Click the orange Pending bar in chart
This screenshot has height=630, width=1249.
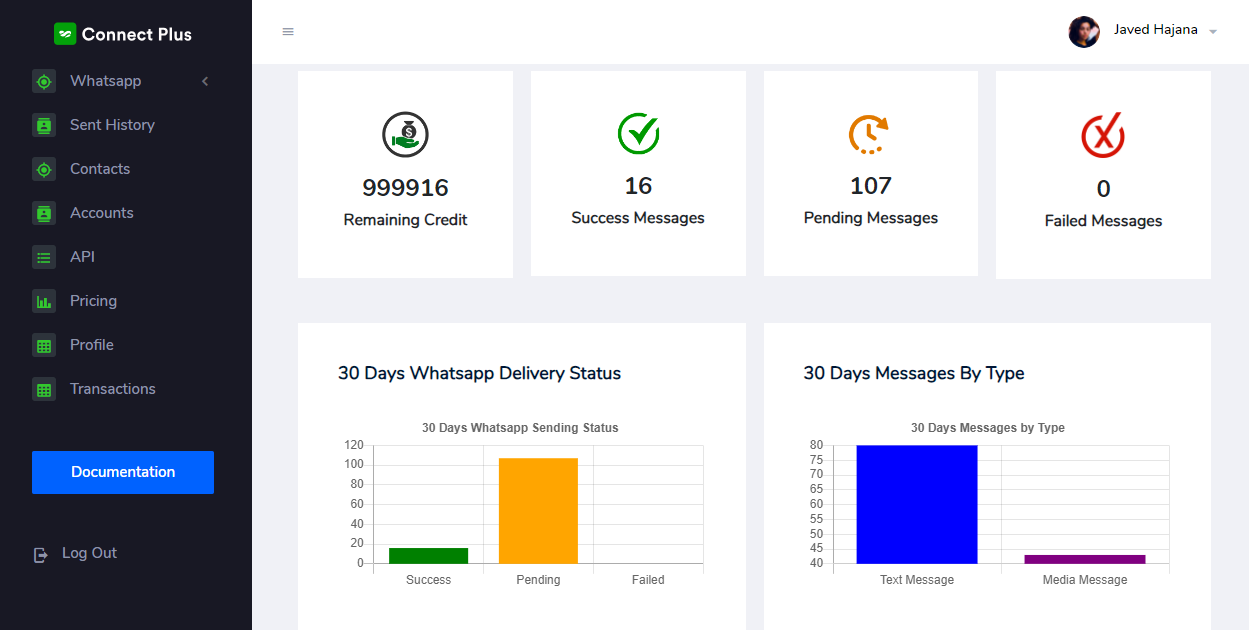(538, 511)
